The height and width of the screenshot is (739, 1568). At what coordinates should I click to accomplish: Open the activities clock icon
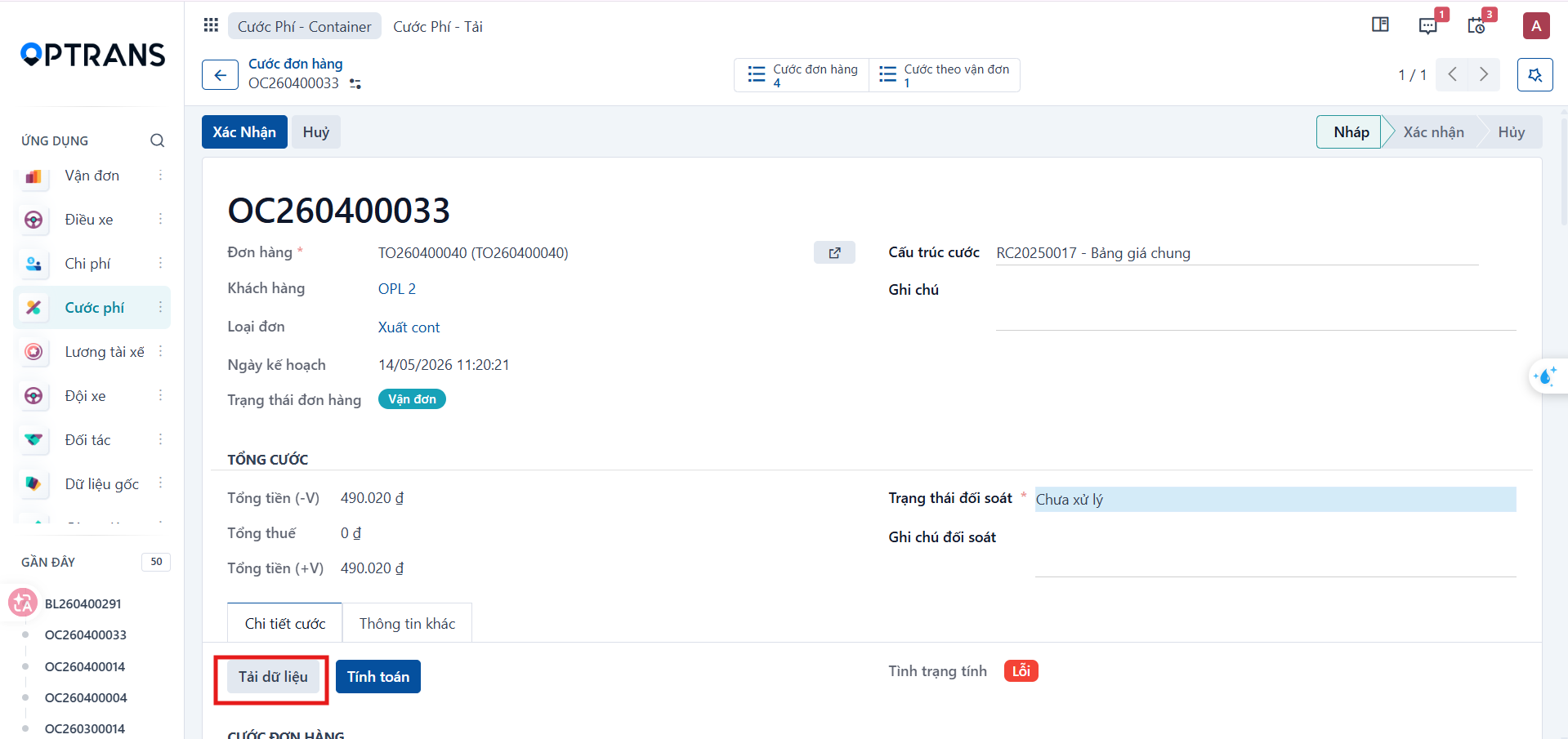(x=1476, y=25)
